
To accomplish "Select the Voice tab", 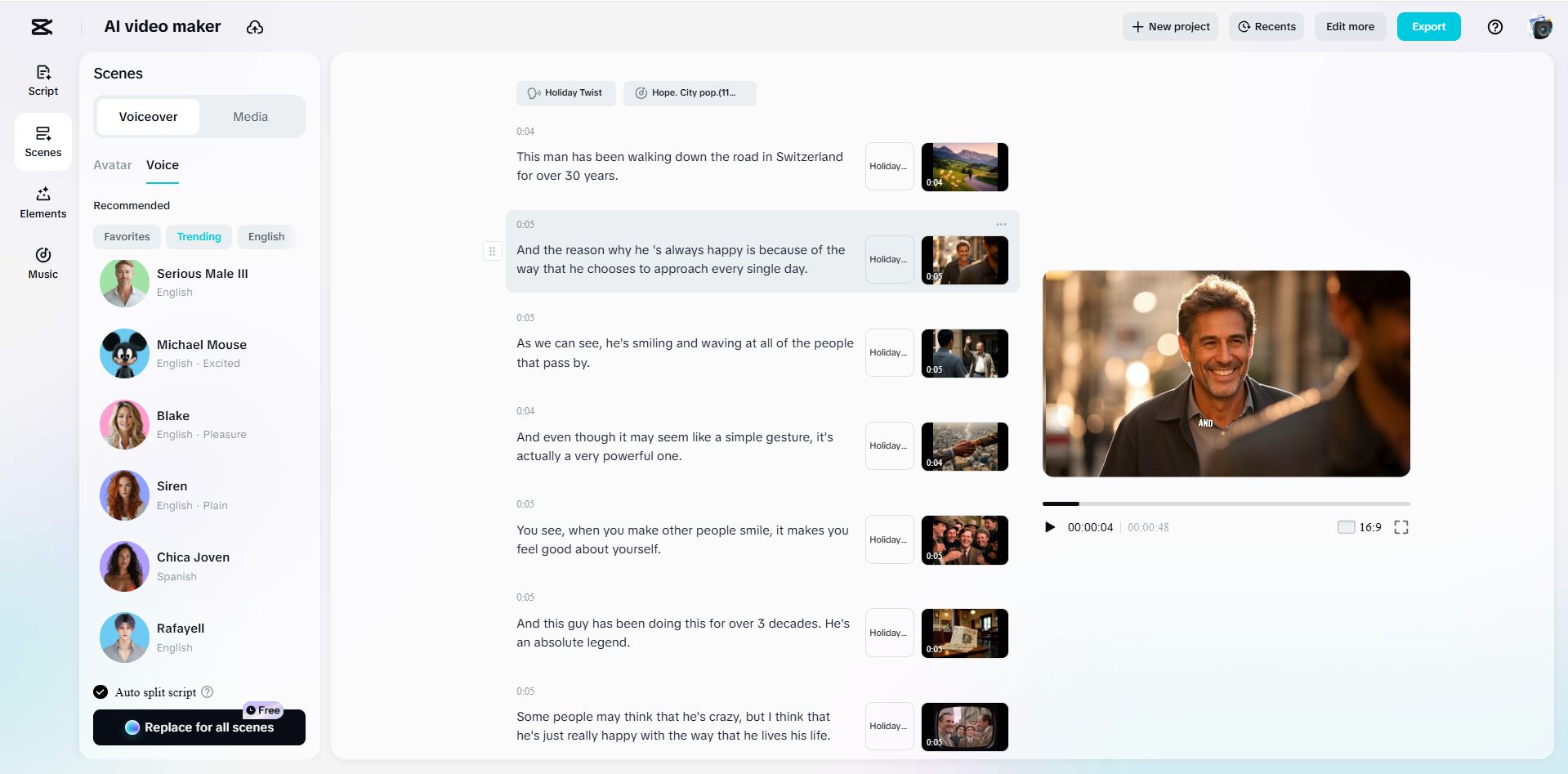I will tap(163, 165).
